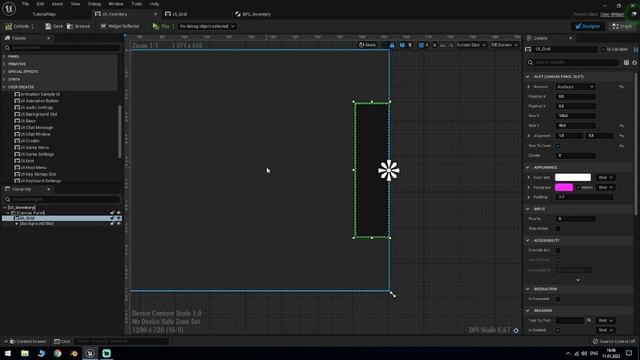Open File Explorer from taskbar
This screenshot has width=640, height=360.
coord(24,353)
